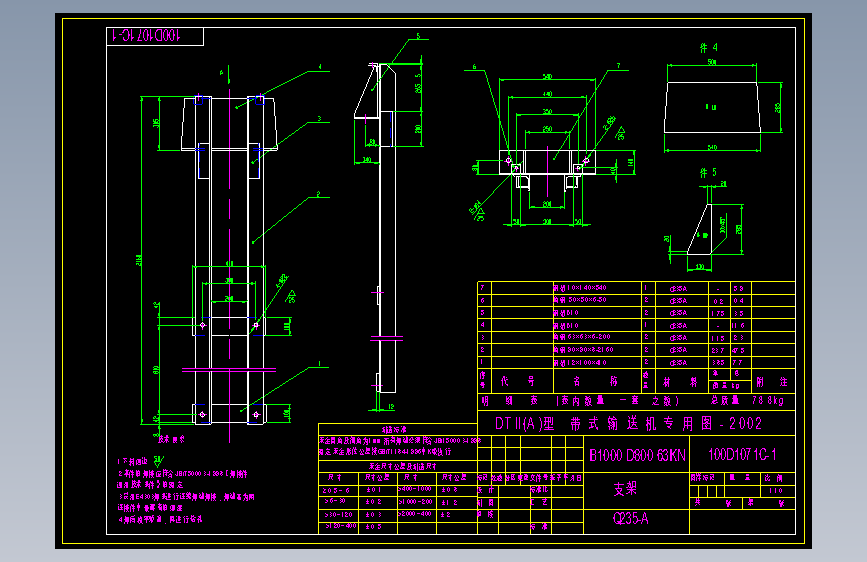Click the '12×100×410' parts list entry
The image size is (867, 562).
tap(579, 363)
